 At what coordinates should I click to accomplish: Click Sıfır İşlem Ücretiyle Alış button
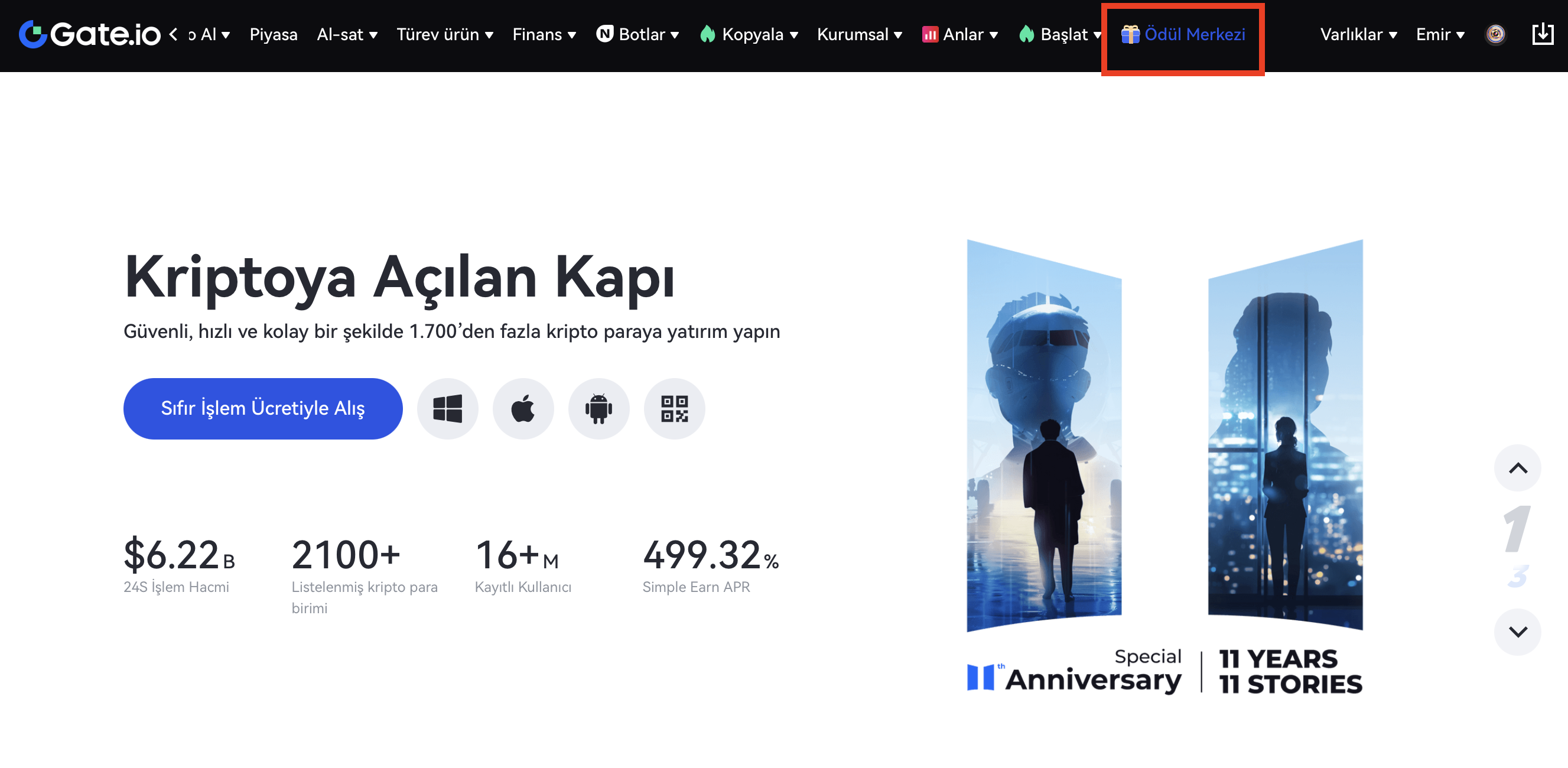pyautogui.click(x=262, y=408)
